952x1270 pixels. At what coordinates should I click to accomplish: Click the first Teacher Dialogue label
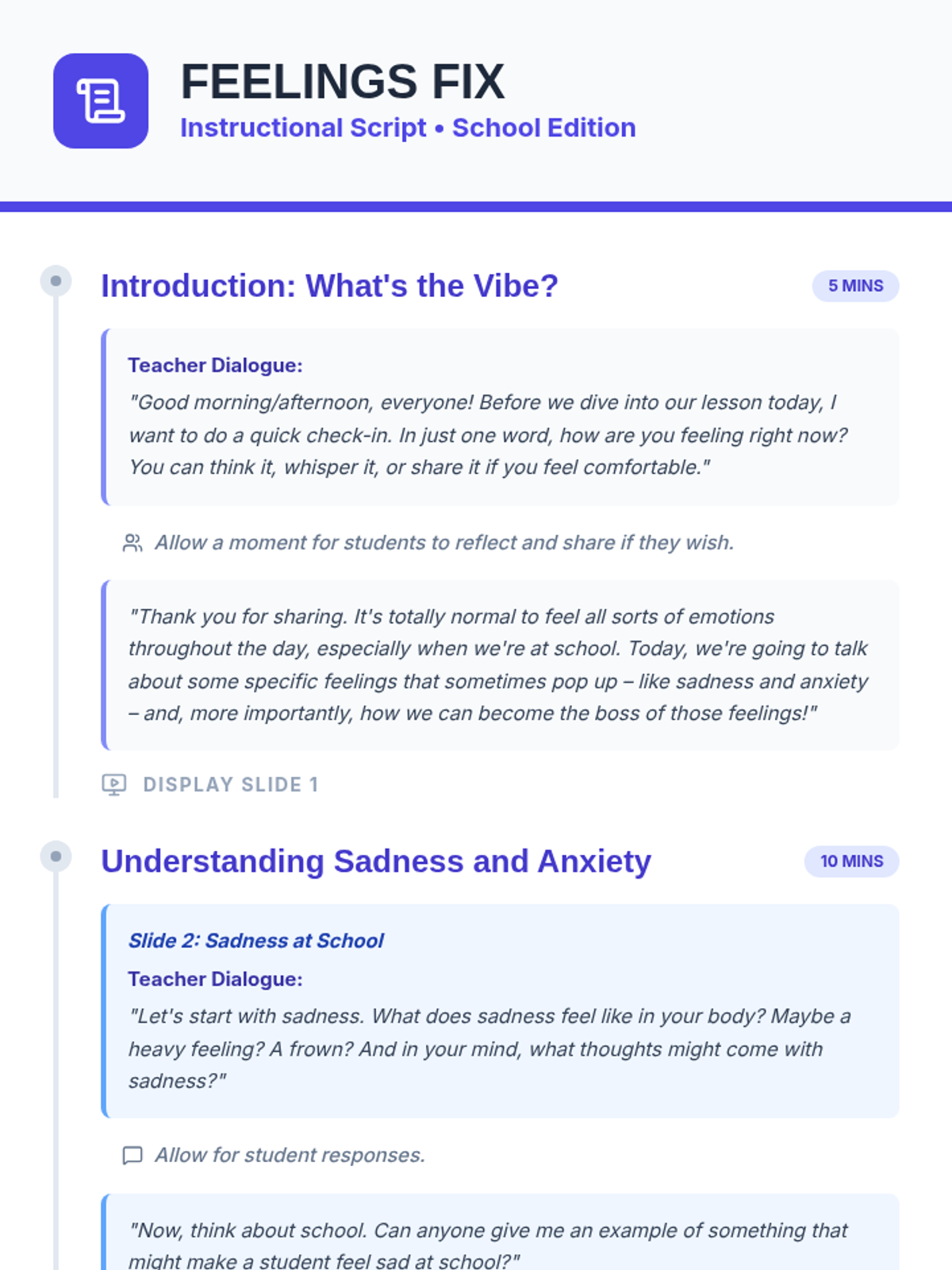click(215, 365)
